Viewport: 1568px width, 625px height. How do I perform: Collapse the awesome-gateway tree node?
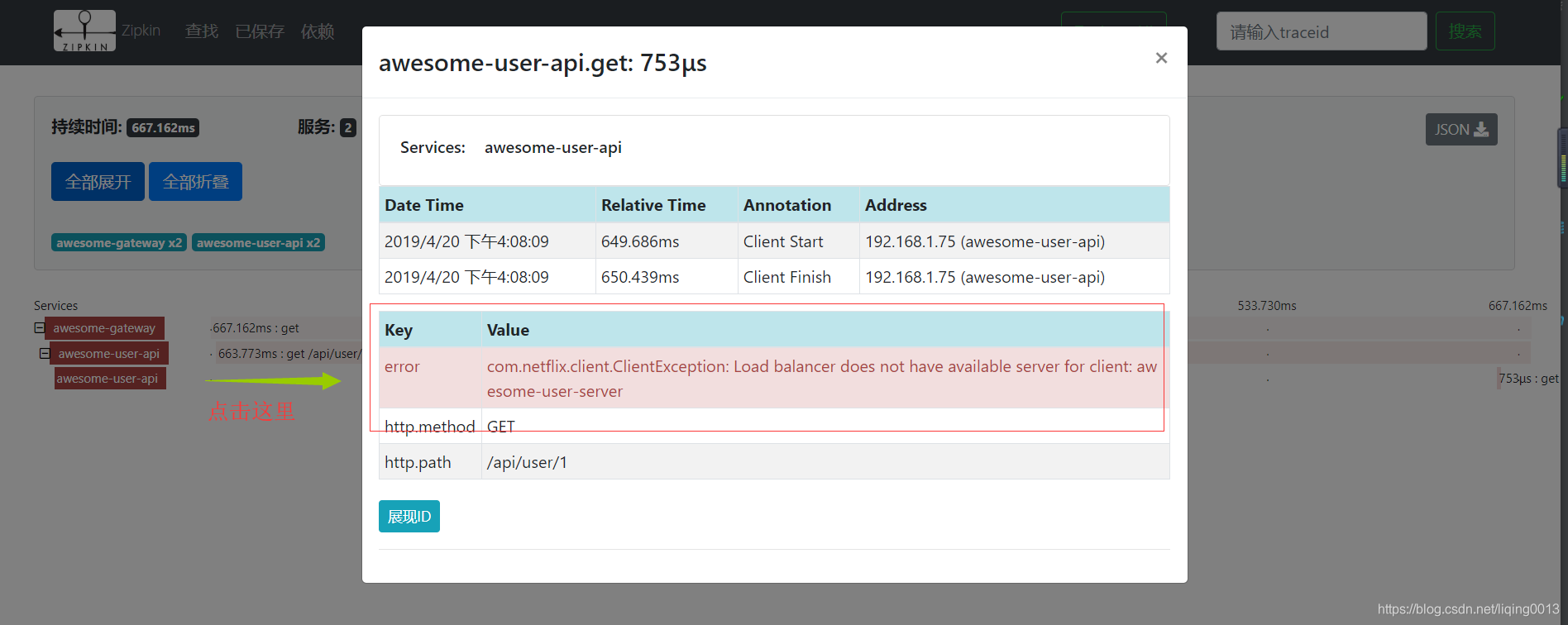[x=39, y=327]
